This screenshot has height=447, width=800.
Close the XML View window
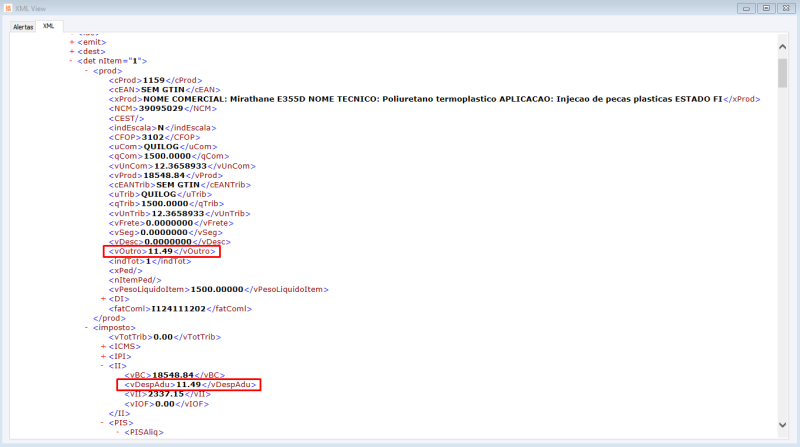786,8
